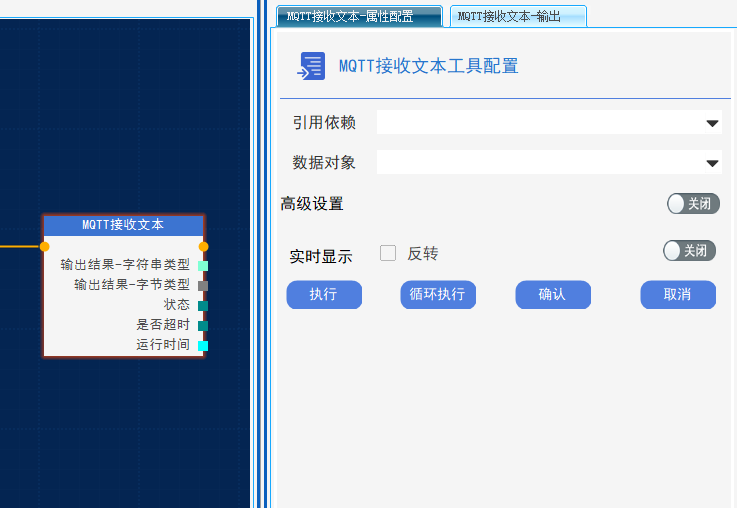The image size is (737, 508).
Task: Check the 反转 checkbox
Action: click(388, 253)
